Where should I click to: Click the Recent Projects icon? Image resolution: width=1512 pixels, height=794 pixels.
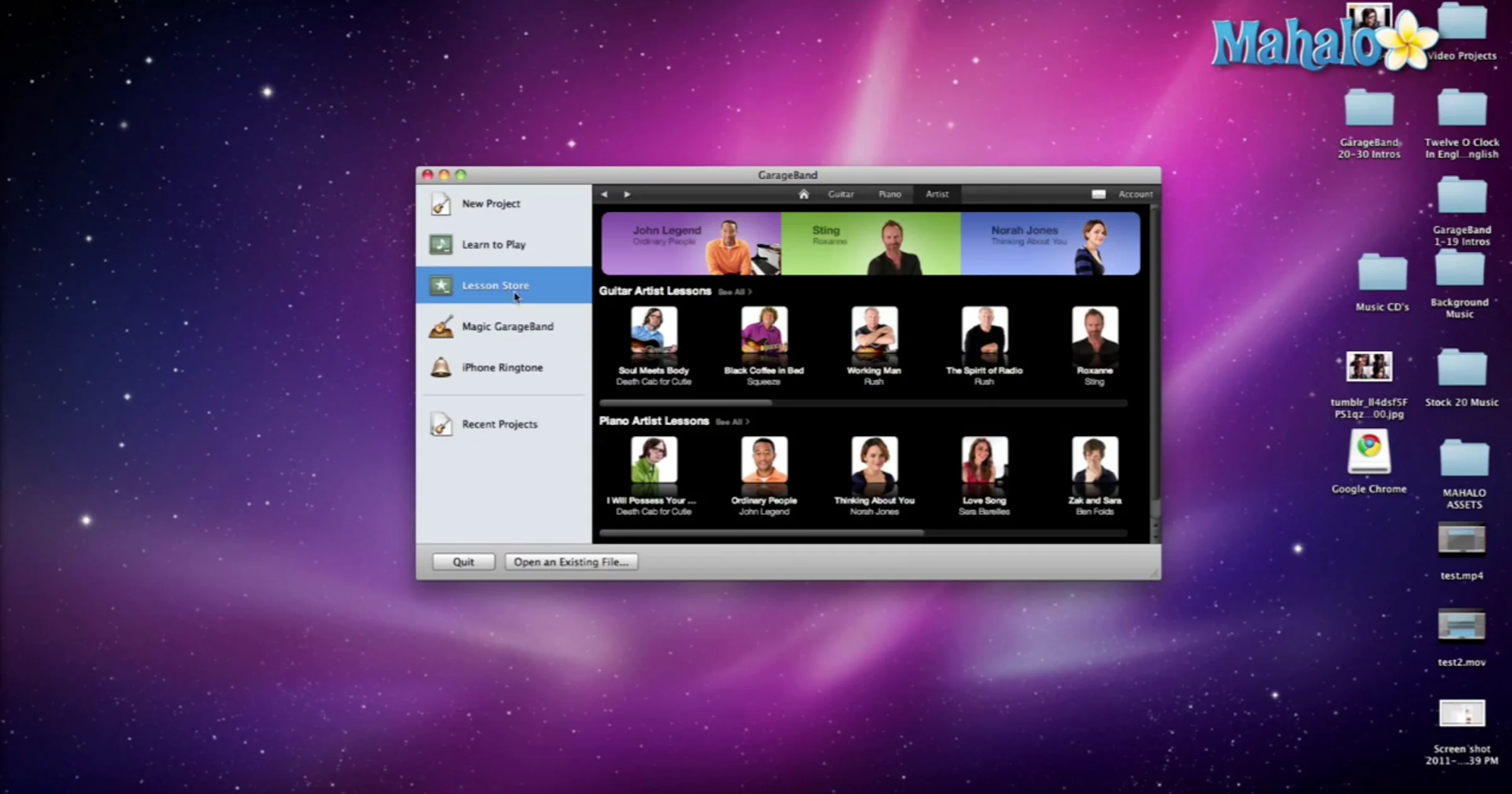tap(440, 424)
